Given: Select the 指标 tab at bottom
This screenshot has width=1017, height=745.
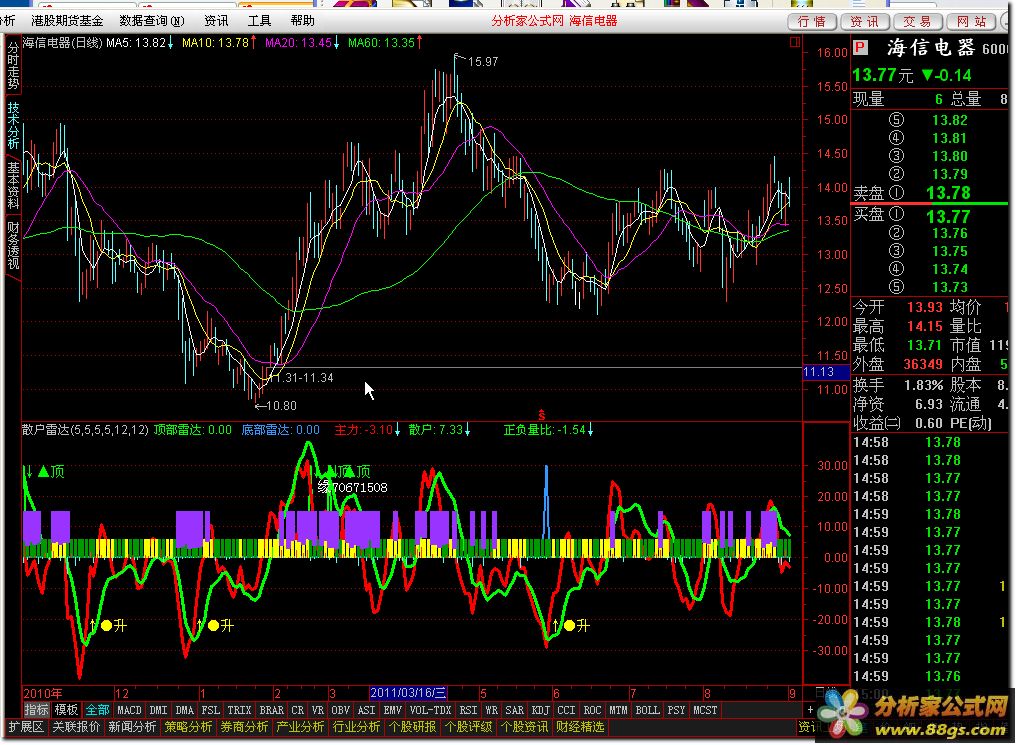Looking at the screenshot, I should click(x=36, y=710).
